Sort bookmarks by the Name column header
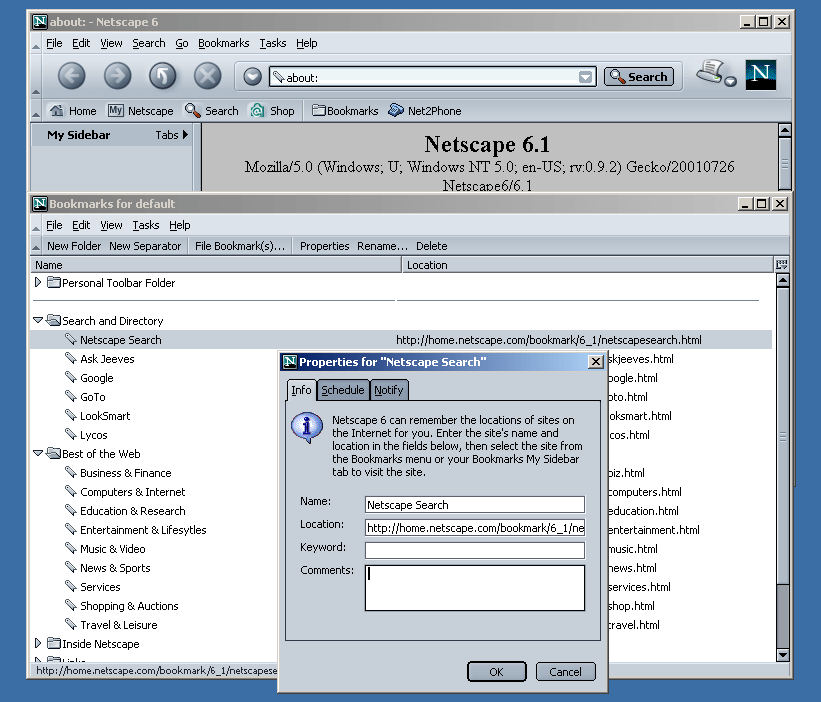821x702 pixels. point(216,265)
